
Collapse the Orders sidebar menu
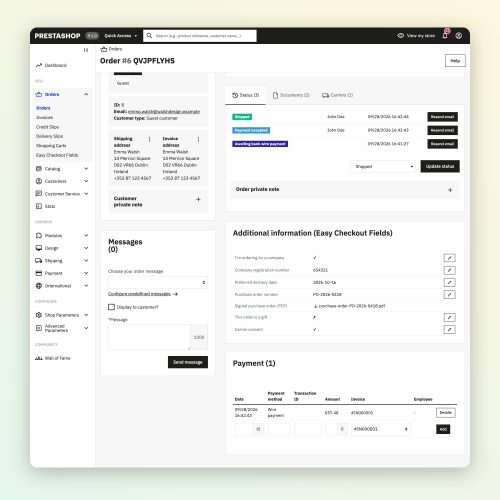click(x=86, y=94)
